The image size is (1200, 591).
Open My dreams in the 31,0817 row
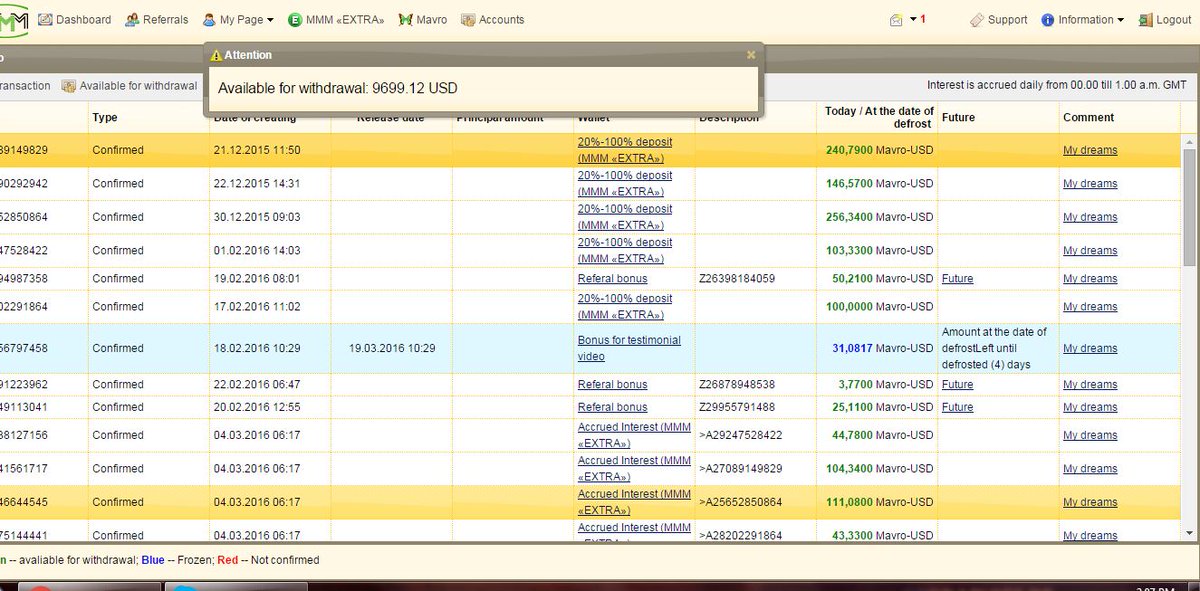1090,349
